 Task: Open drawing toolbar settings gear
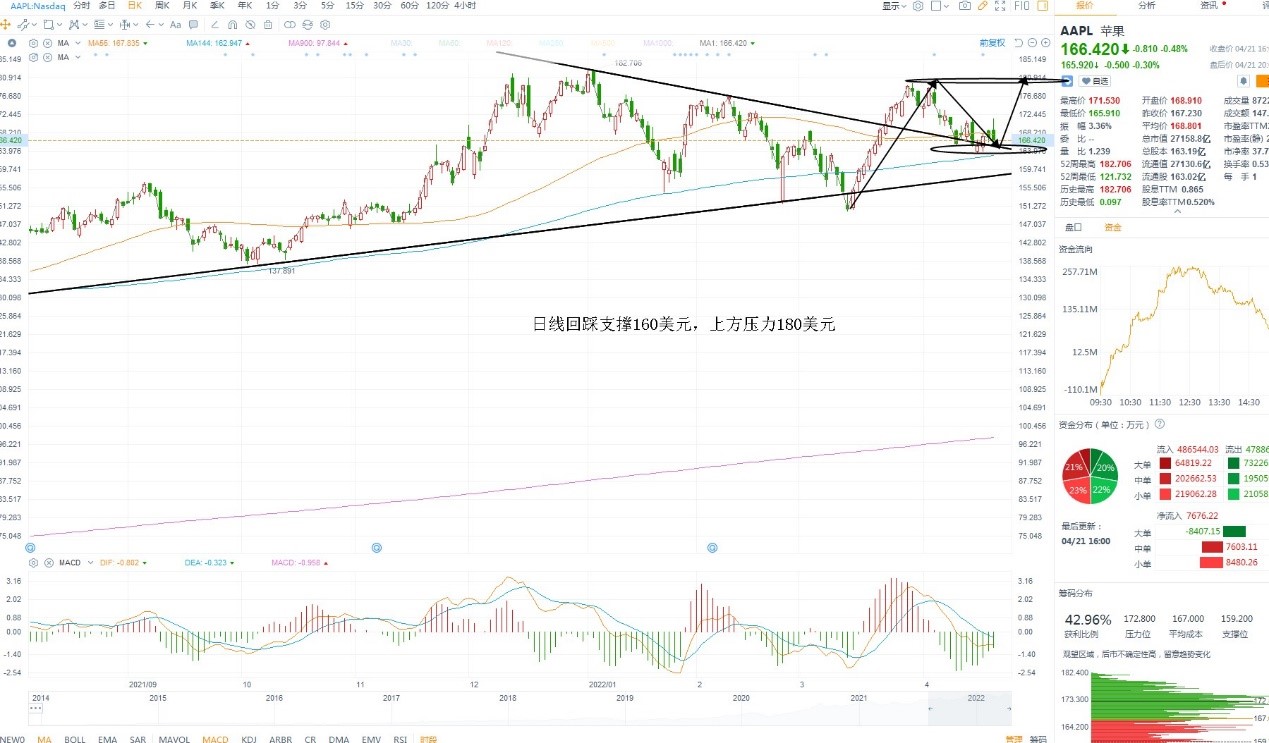pos(324,24)
